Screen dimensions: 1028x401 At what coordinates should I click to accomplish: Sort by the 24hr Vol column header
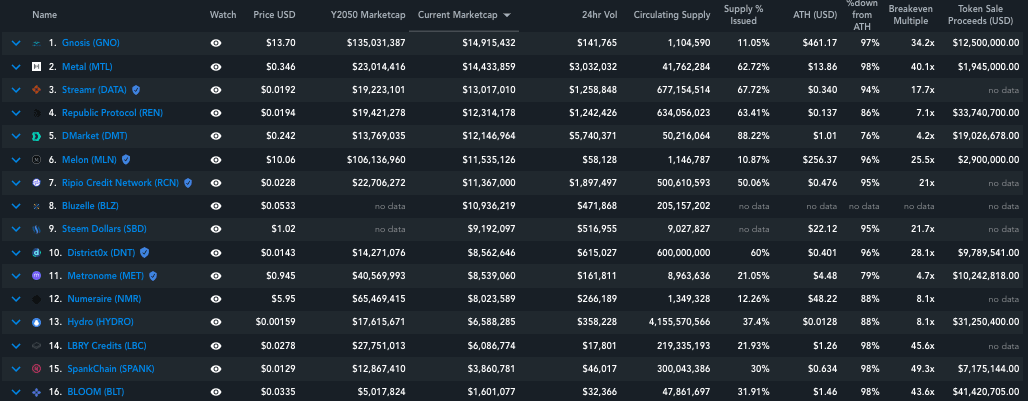599,14
